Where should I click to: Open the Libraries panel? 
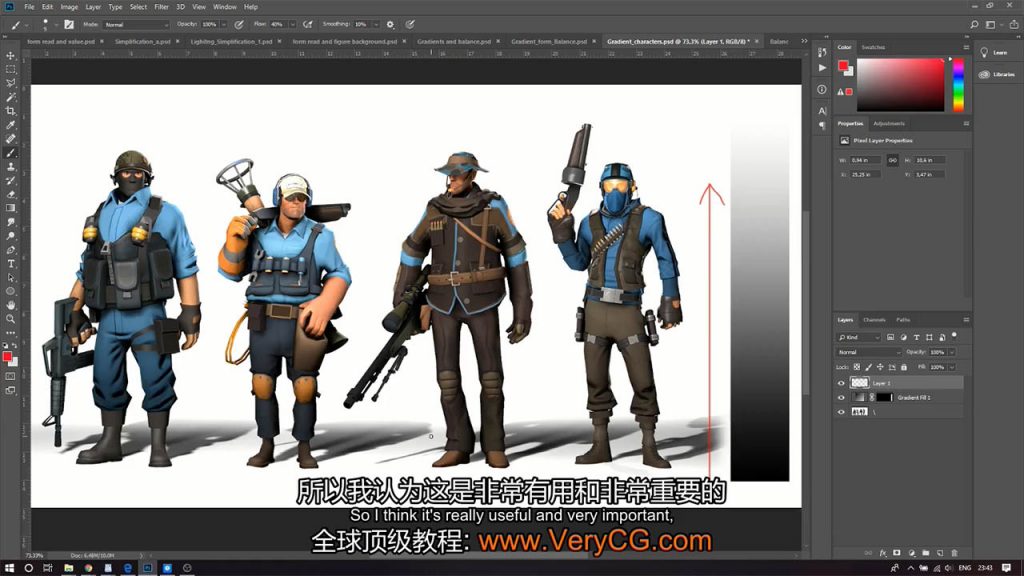[x=997, y=74]
